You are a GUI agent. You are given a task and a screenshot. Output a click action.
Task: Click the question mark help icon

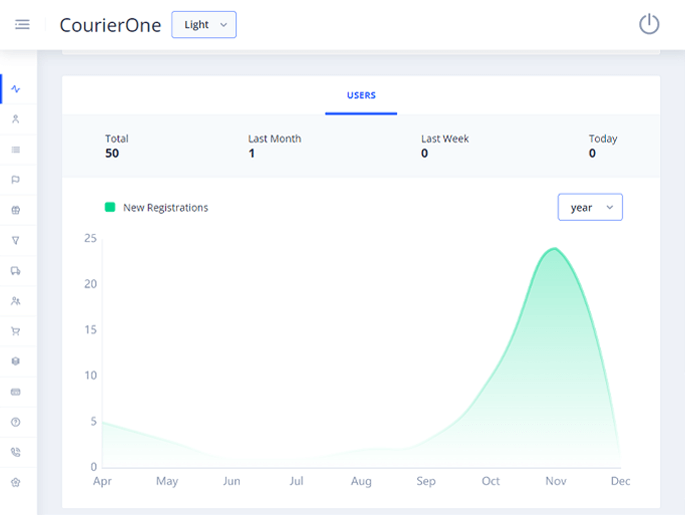pyautogui.click(x=16, y=422)
